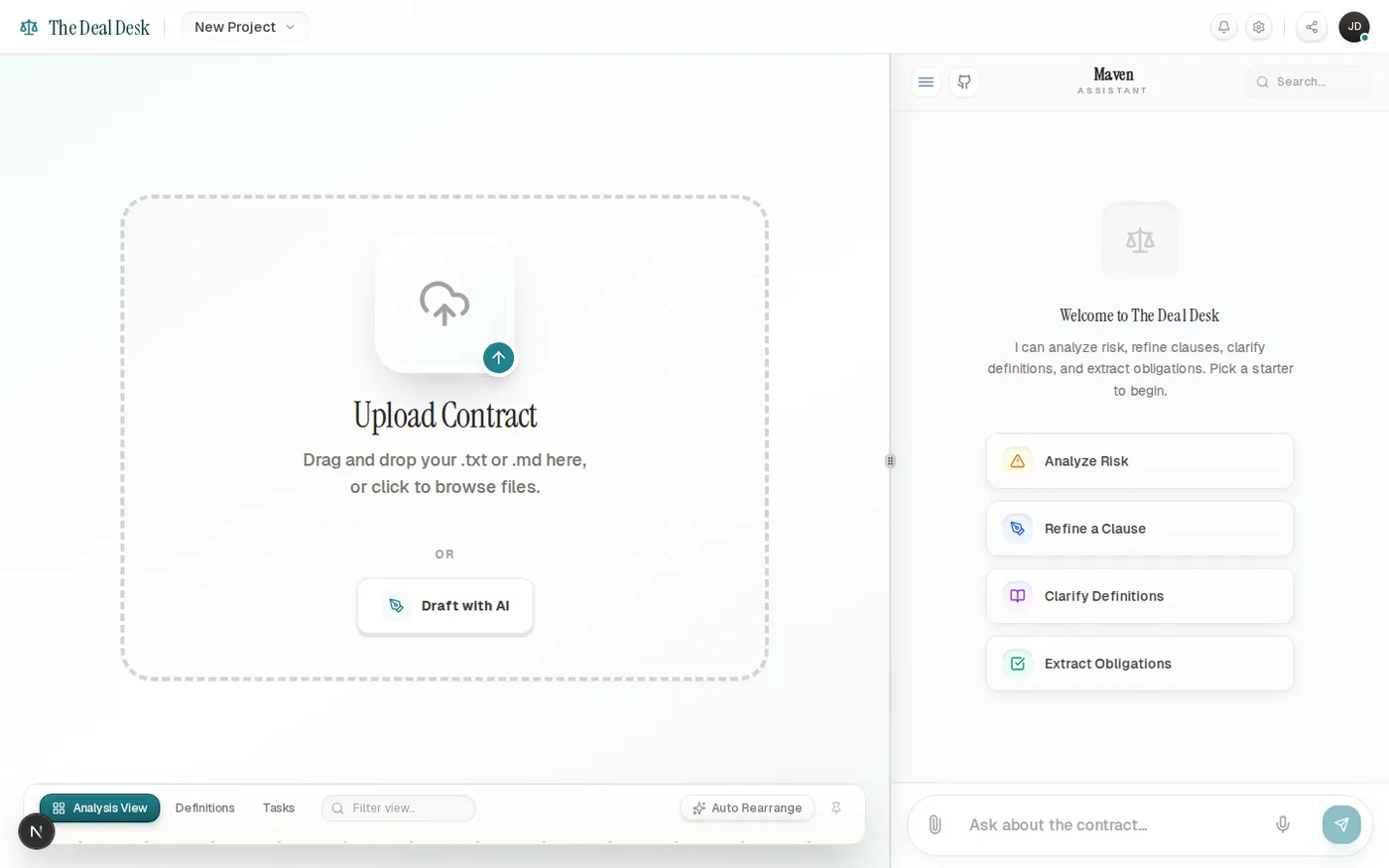Click the Auto Rearrange button
This screenshot has height=868, width=1389.
(x=747, y=808)
